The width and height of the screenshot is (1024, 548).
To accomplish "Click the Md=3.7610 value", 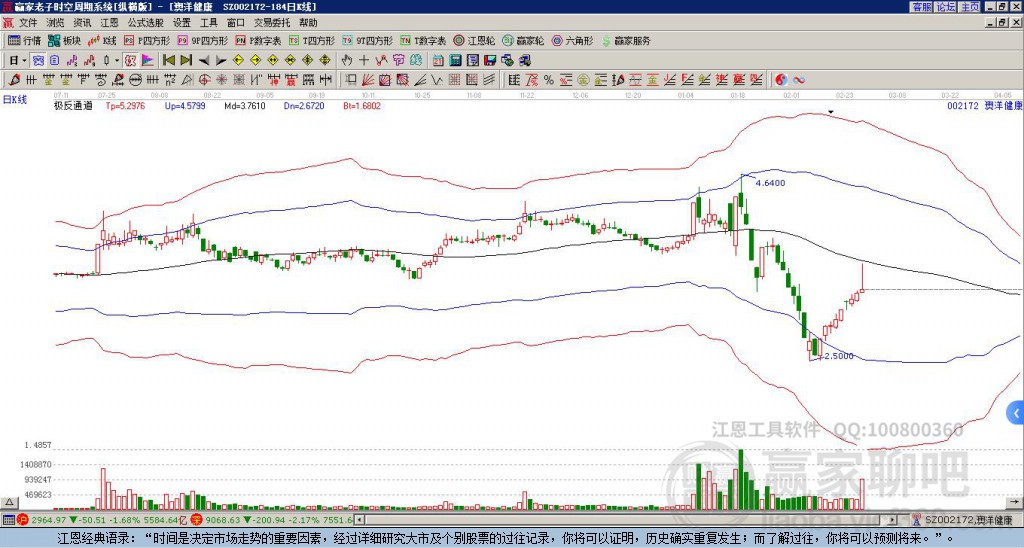I will click(x=245, y=106).
